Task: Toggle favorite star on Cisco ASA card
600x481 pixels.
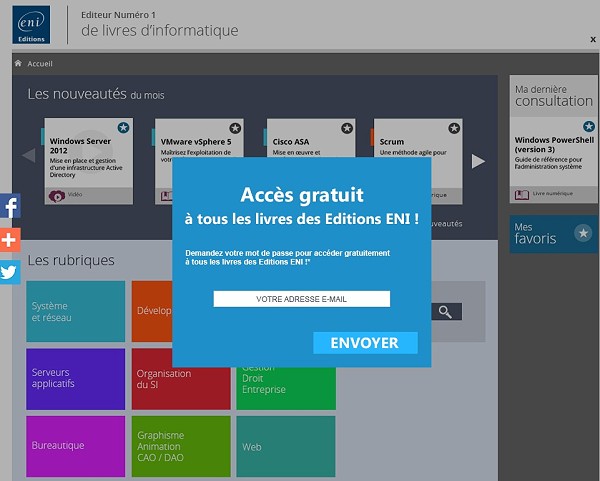Action: pyautogui.click(x=347, y=128)
